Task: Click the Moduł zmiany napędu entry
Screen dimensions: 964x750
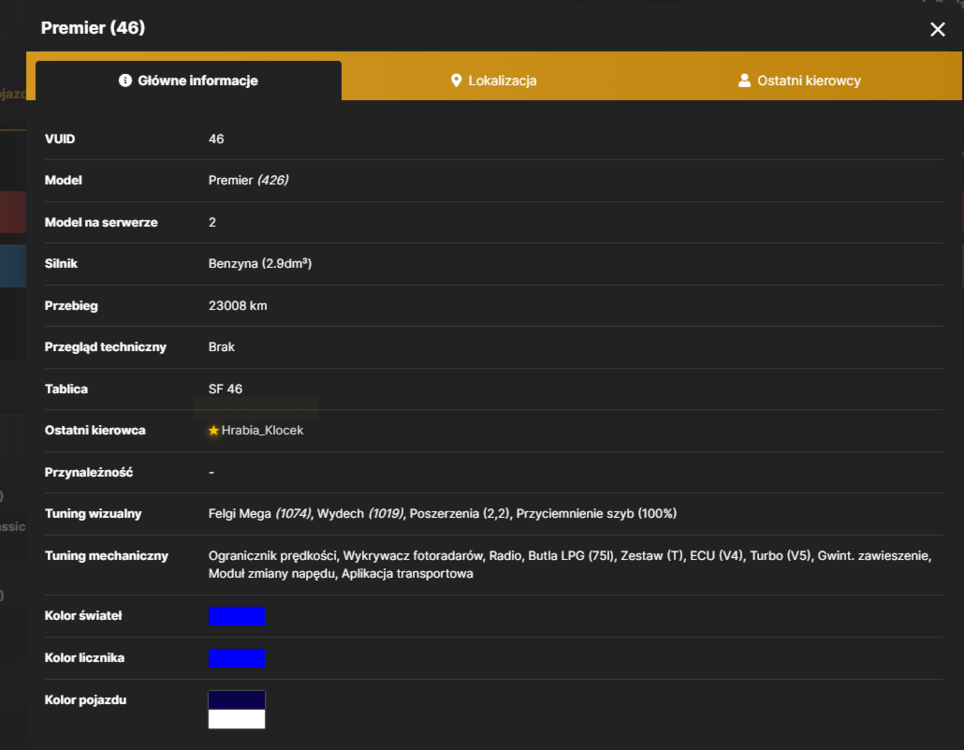Action: (272, 574)
